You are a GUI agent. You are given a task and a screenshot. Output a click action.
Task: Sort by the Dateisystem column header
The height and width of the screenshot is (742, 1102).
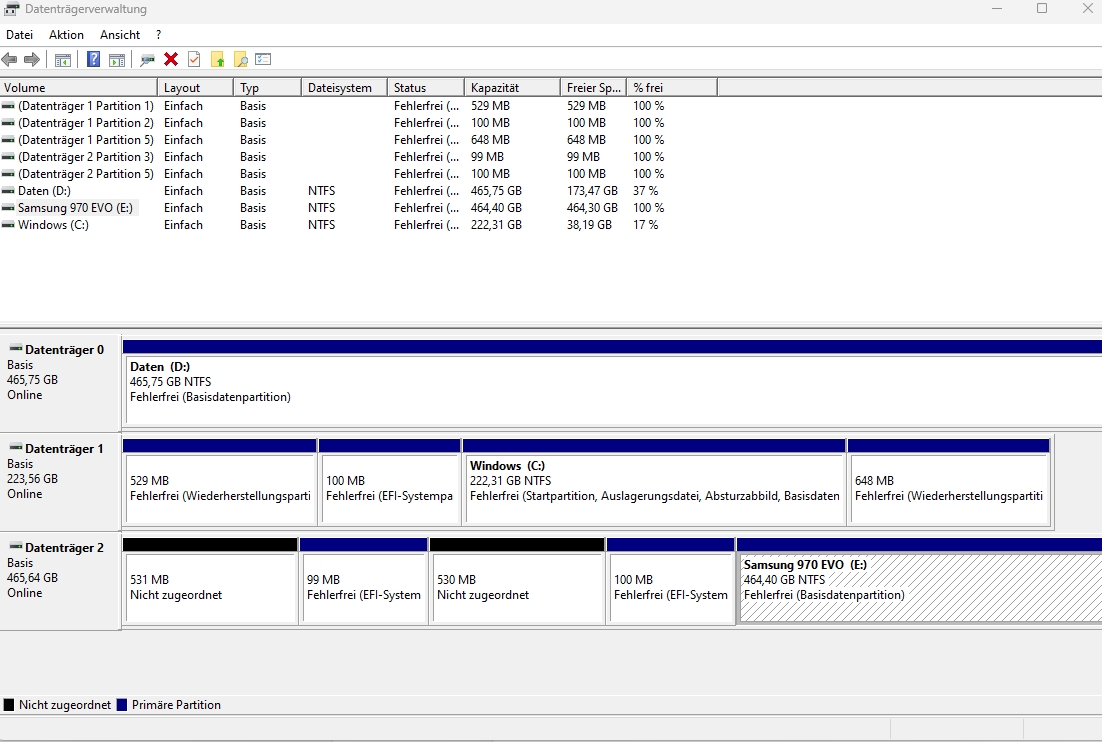[344, 88]
